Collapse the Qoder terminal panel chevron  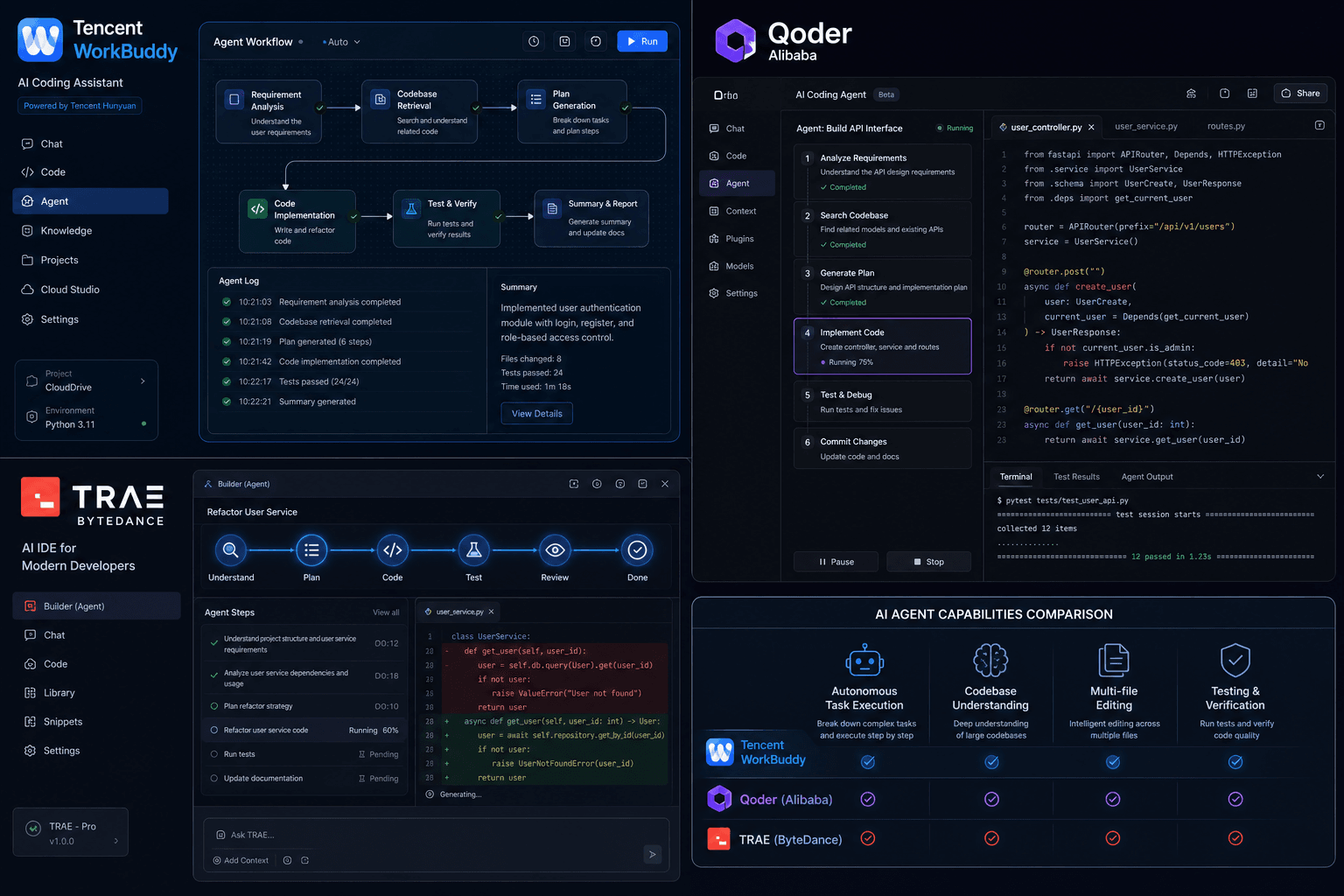[x=1320, y=477]
